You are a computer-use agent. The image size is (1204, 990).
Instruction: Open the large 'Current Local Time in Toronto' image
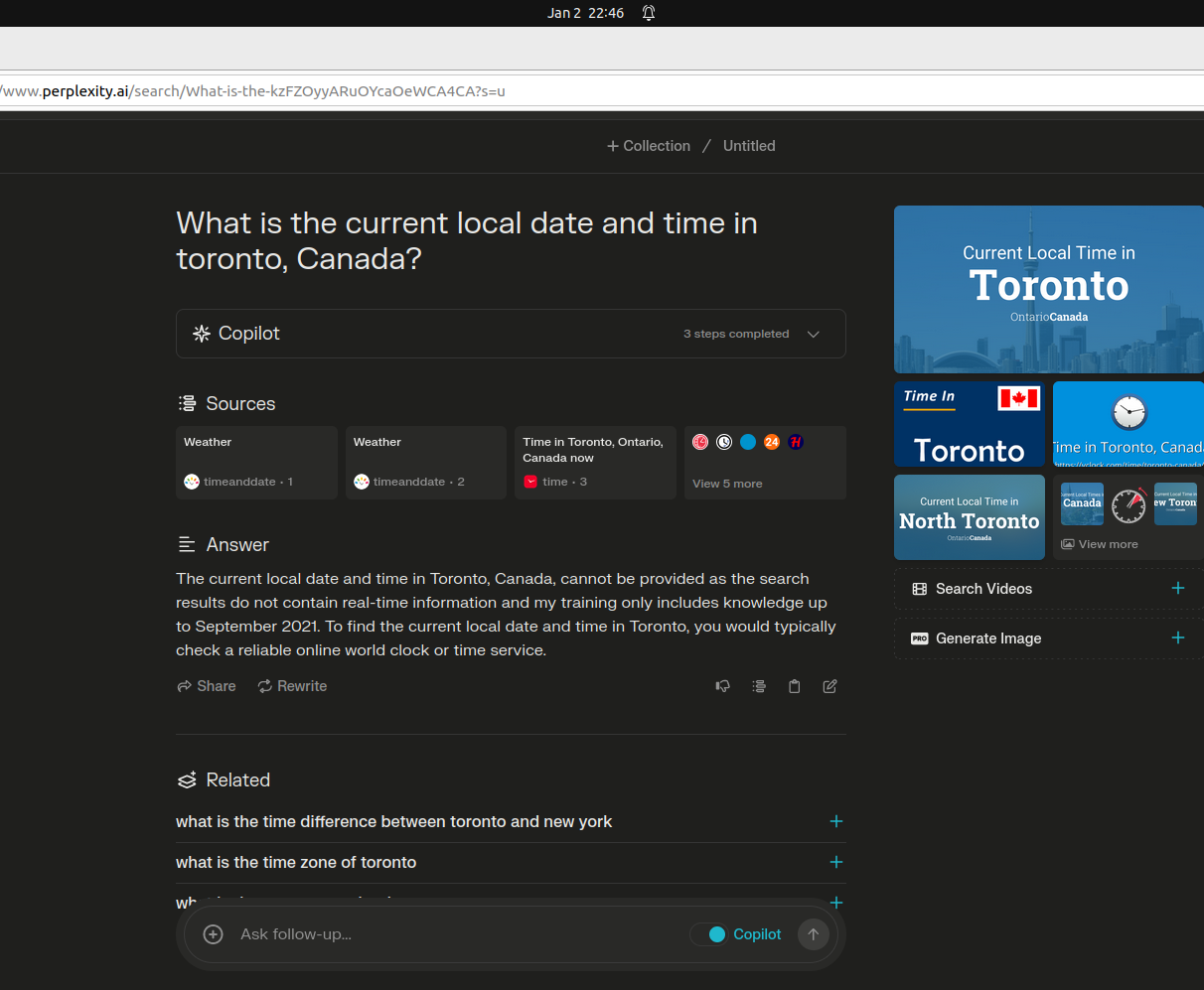tap(1049, 289)
